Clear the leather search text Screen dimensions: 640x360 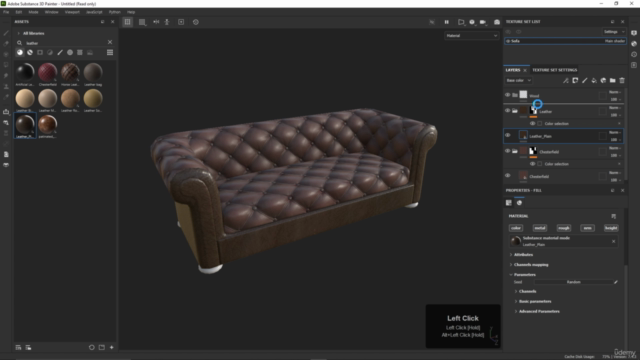pyautogui.click(x=110, y=42)
